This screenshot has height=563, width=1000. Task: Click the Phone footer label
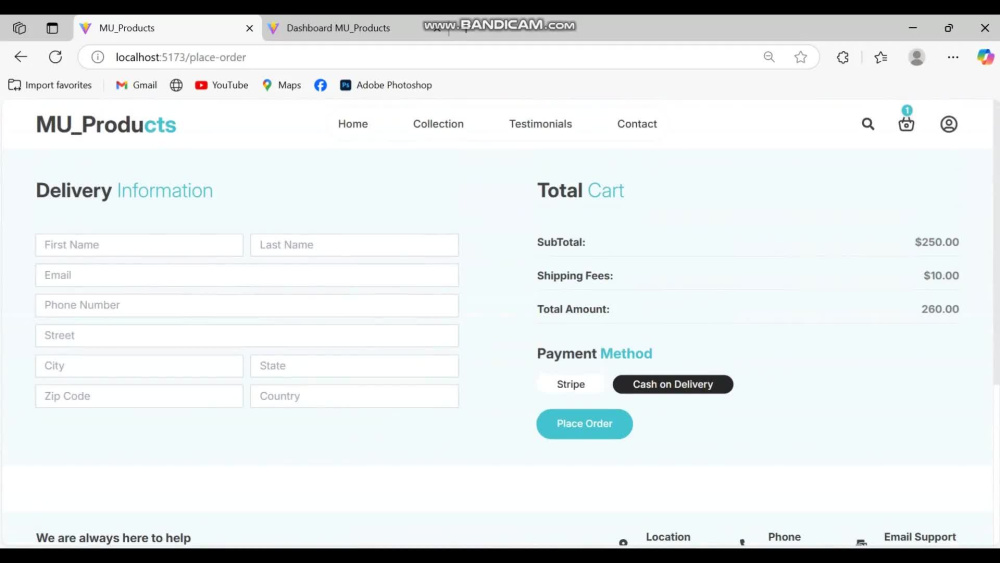tap(784, 537)
